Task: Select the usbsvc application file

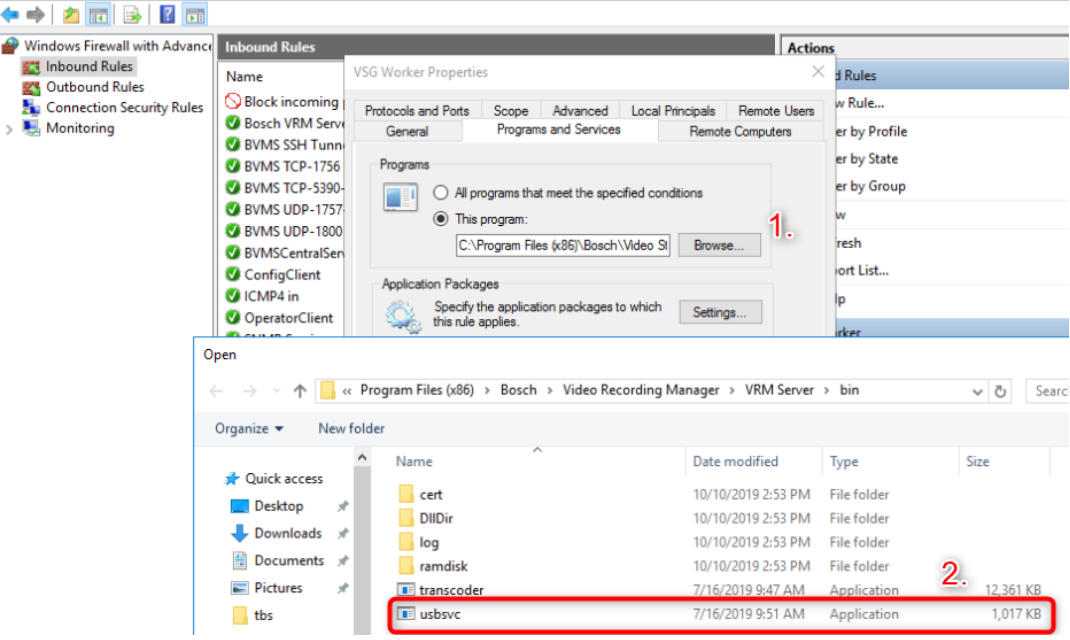Action: point(441,614)
